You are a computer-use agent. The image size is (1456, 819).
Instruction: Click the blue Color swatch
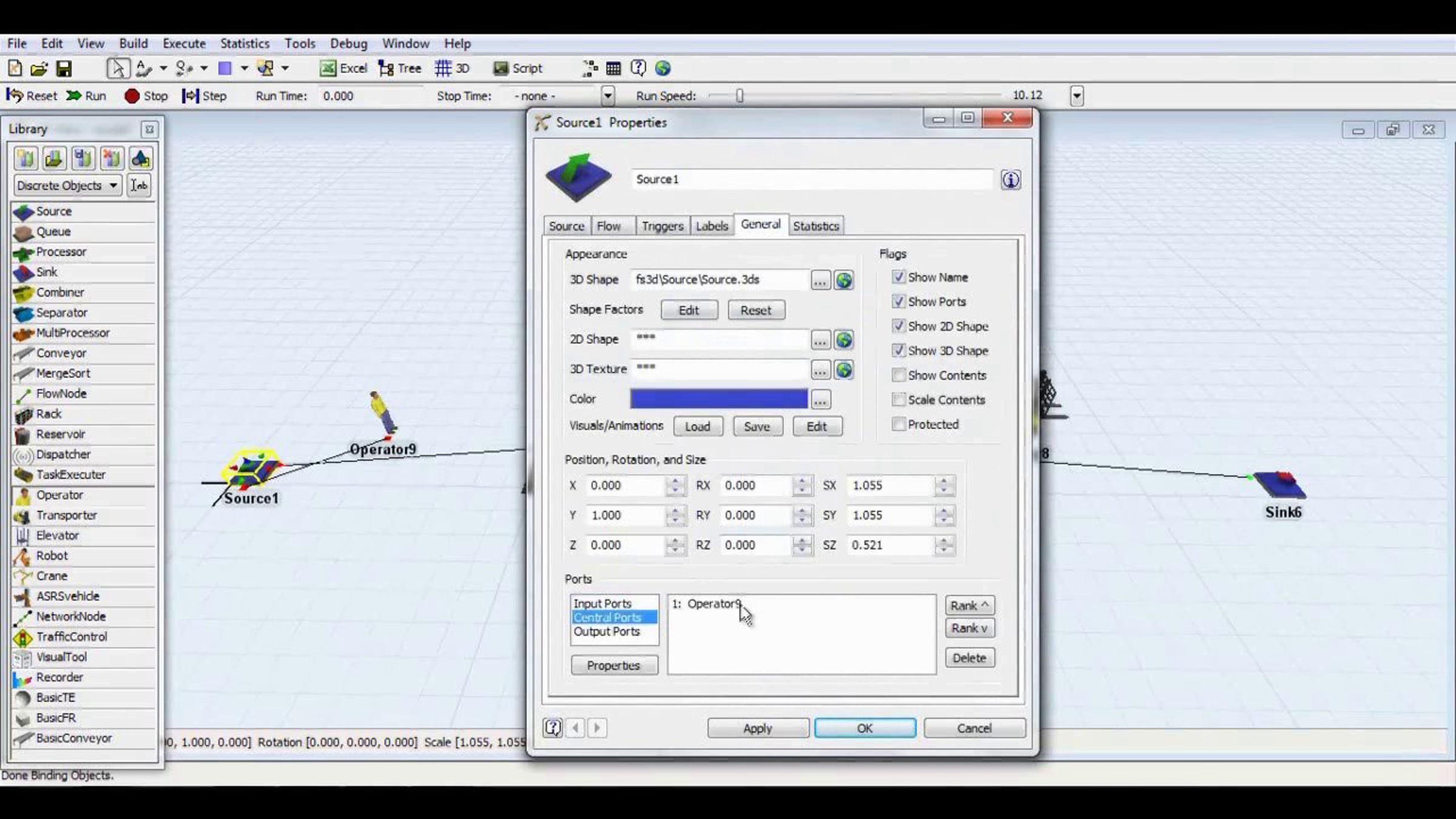(718, 399)
